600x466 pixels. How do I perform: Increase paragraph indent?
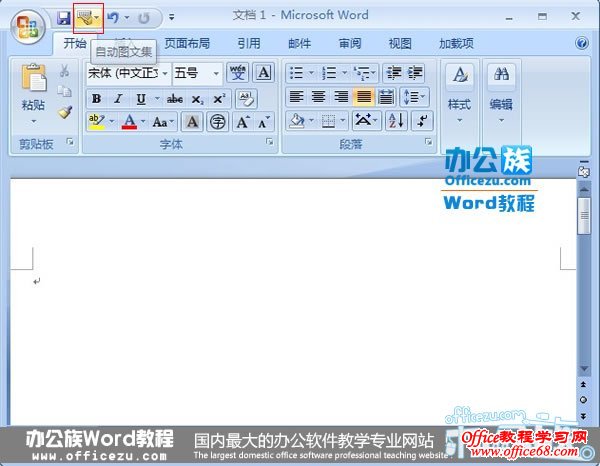415,73
